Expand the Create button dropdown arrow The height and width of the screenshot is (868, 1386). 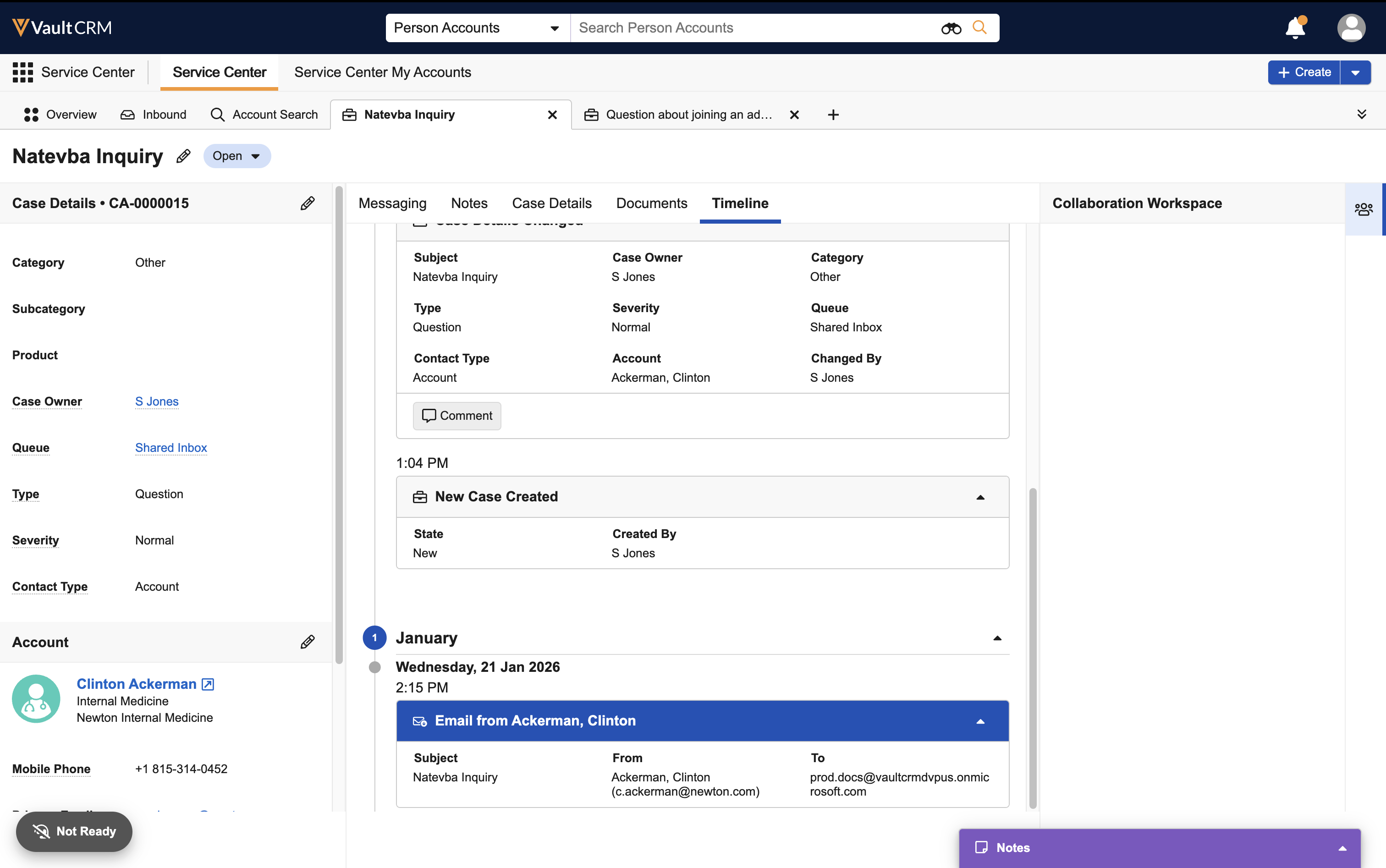(x=1355, y=73)
